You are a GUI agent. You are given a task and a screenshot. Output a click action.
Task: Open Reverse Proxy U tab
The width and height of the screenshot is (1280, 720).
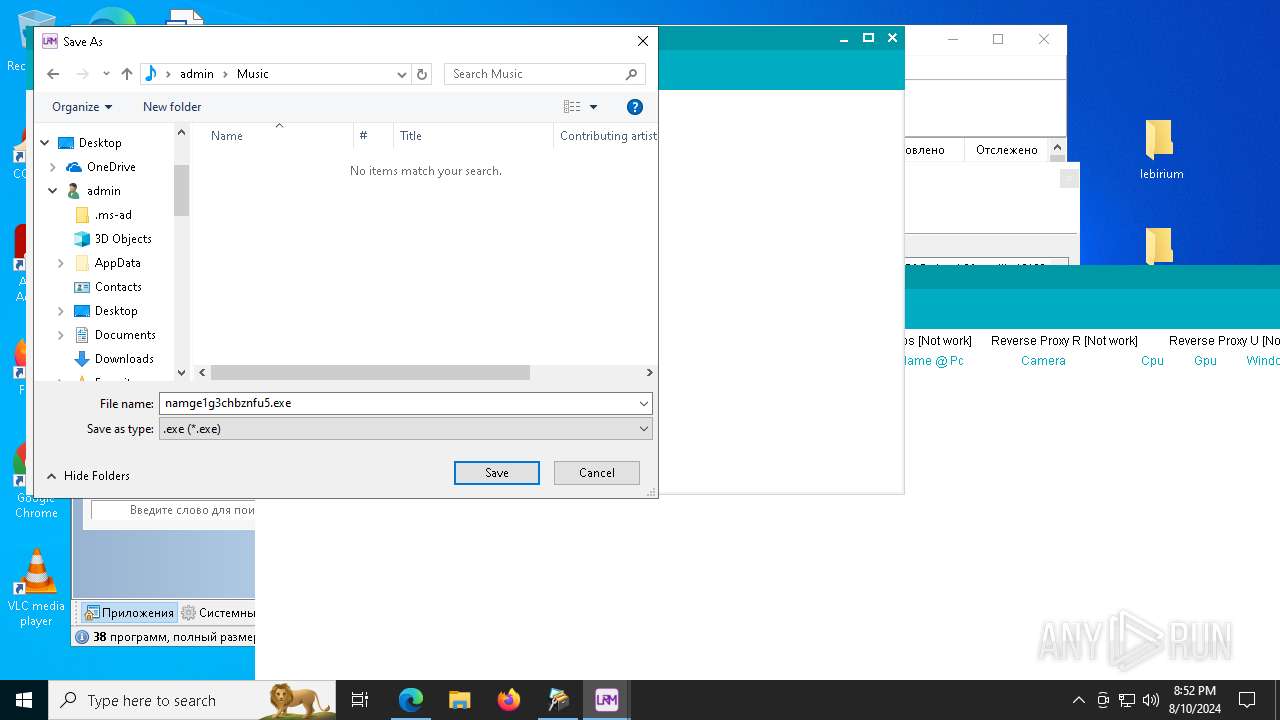[x=1224, y=341]
